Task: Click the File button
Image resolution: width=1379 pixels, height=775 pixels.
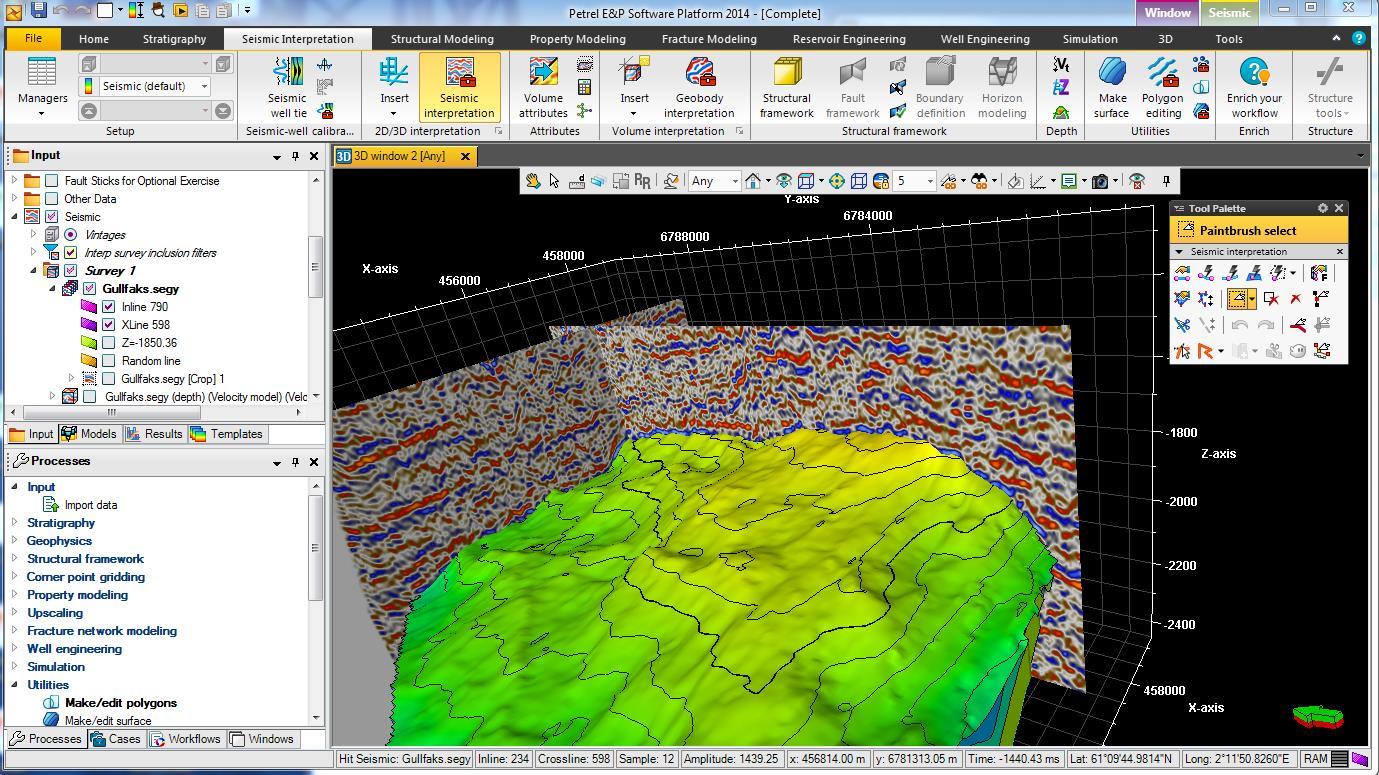Action: tap(33, 39)
